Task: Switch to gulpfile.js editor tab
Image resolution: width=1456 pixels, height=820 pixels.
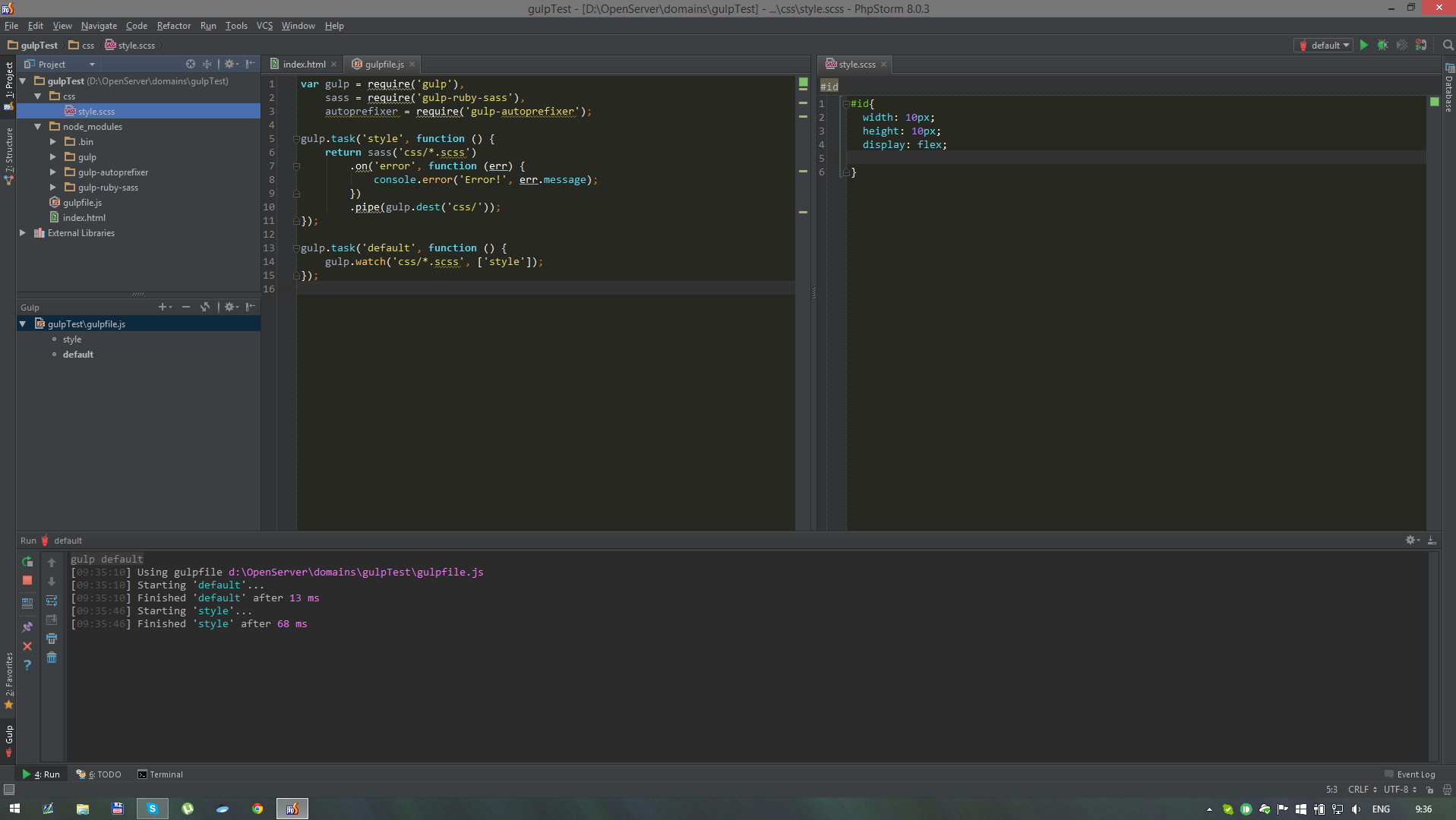Action: (x=384, y=65)
